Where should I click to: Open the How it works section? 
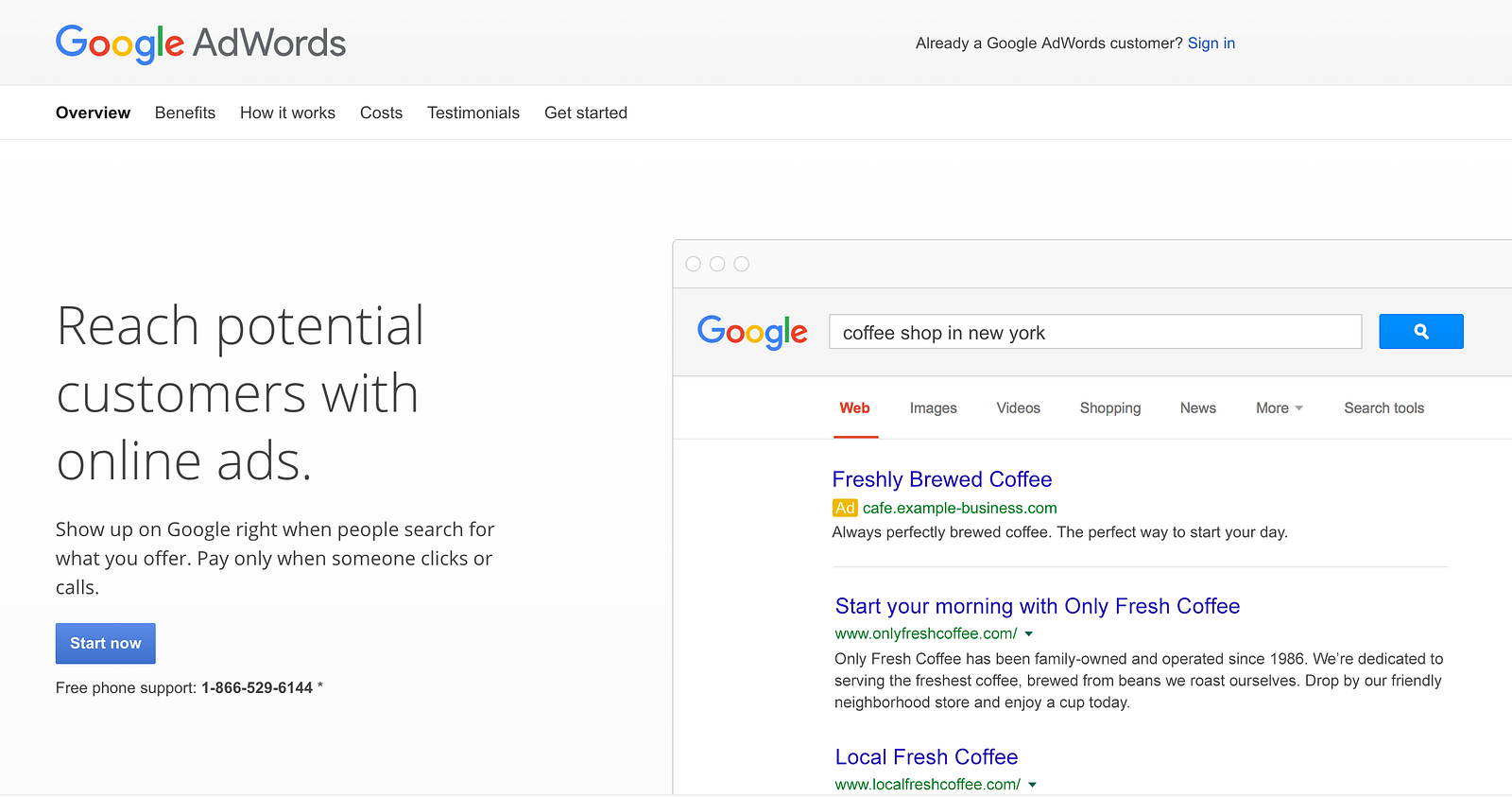pyautogui.click(x=287, y=113)
